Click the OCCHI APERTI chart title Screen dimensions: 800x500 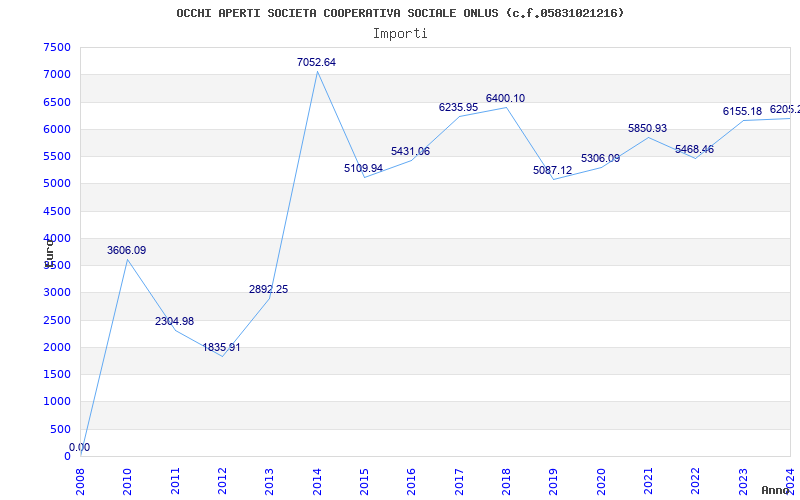400,13
